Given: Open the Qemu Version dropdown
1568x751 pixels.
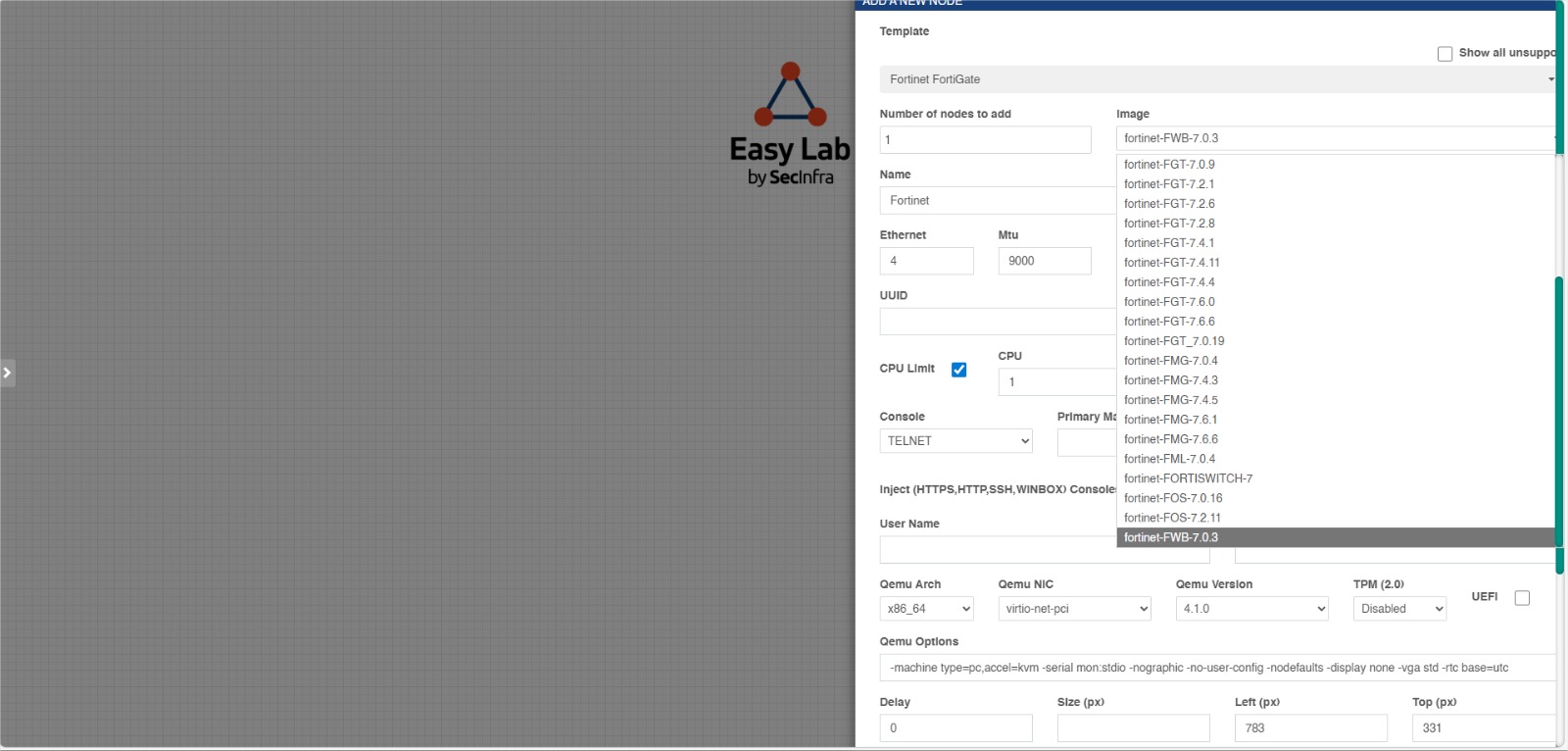Looking at the screenshot, I should [1252, 609].
